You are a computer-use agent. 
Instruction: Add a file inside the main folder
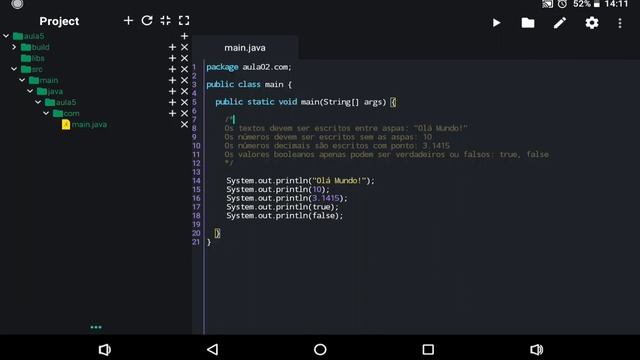pyautogui.click(x=172, y=80)
